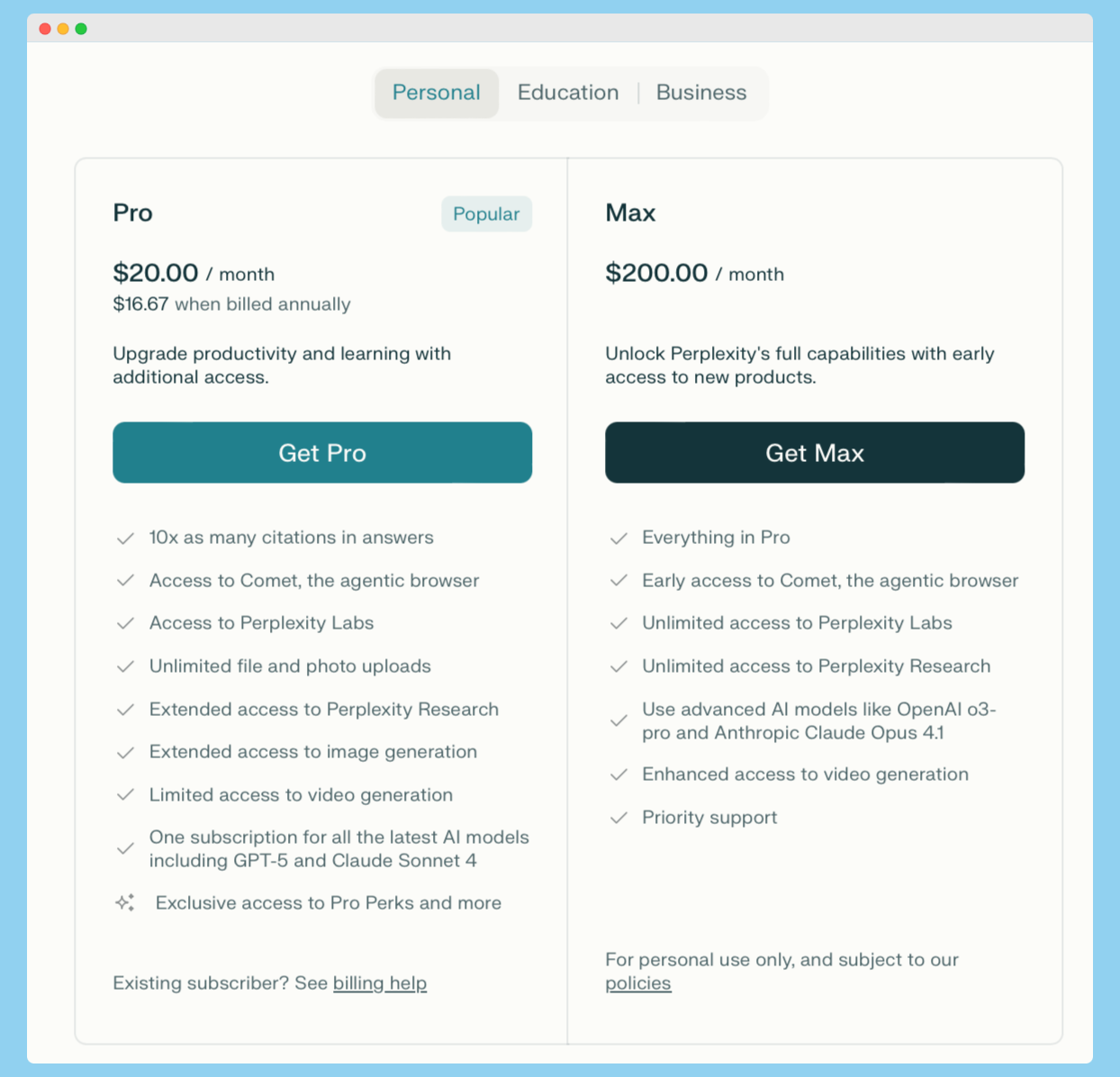Click the green maximize window button

[x=81, y=29]
